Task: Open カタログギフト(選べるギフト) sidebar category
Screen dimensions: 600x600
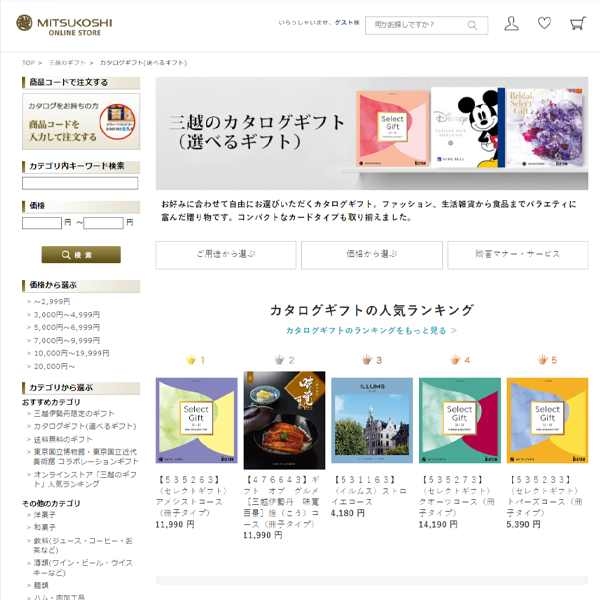Action: [x=85, y=426]
